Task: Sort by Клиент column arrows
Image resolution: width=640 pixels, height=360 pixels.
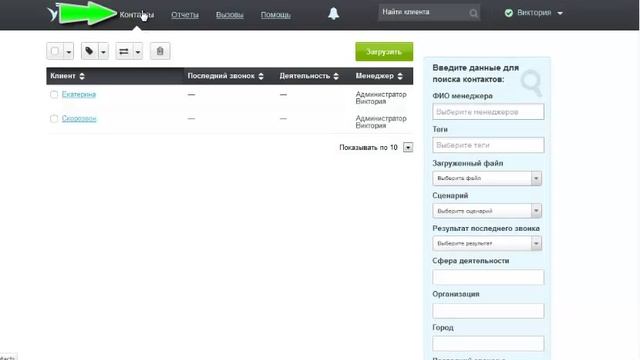Action: (x=82, y=76)
